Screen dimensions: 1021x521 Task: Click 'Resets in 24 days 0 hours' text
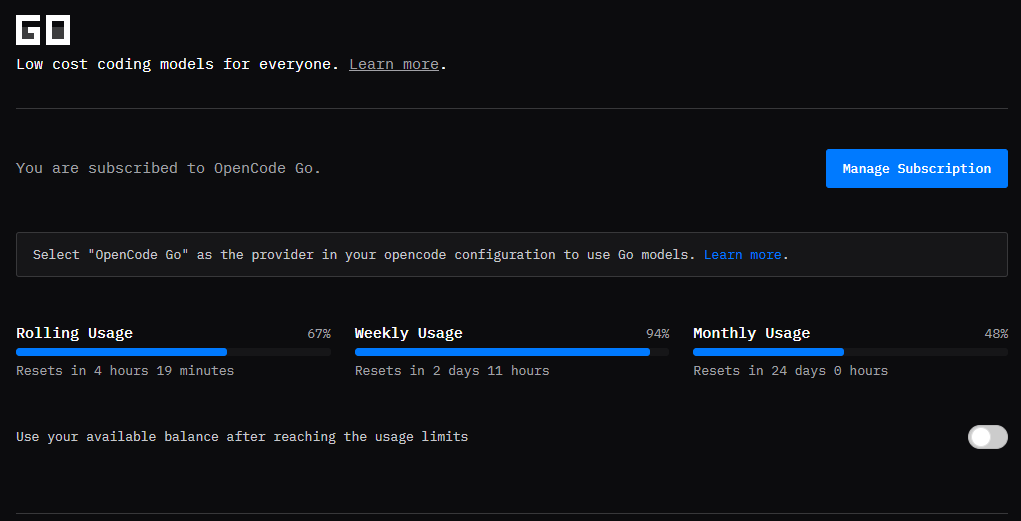[790, 371]
